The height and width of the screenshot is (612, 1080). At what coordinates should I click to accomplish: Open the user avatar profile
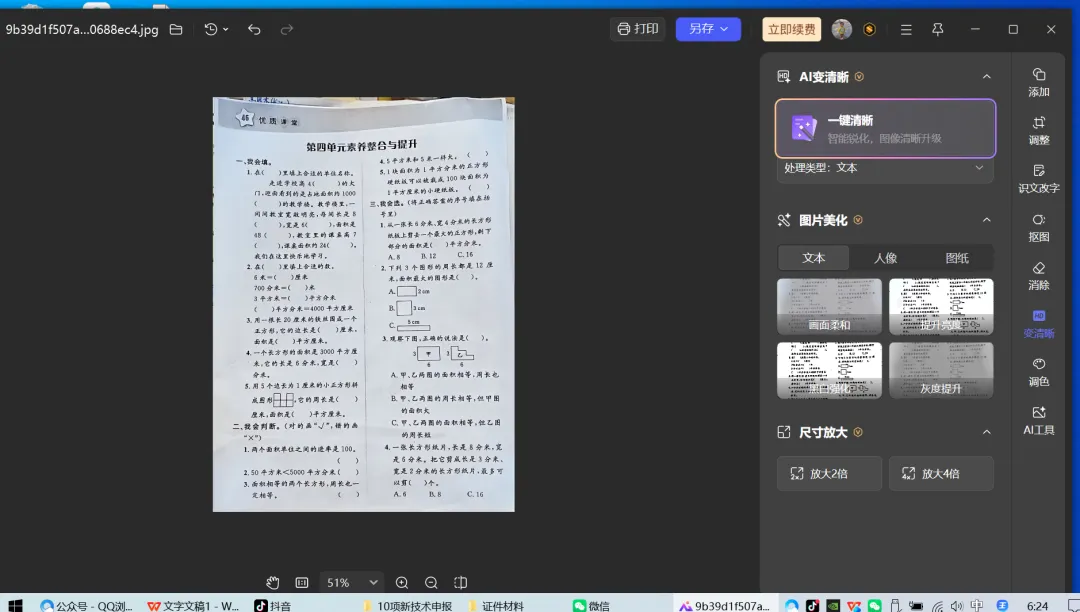pyautogui.click(x=841, y=29)
